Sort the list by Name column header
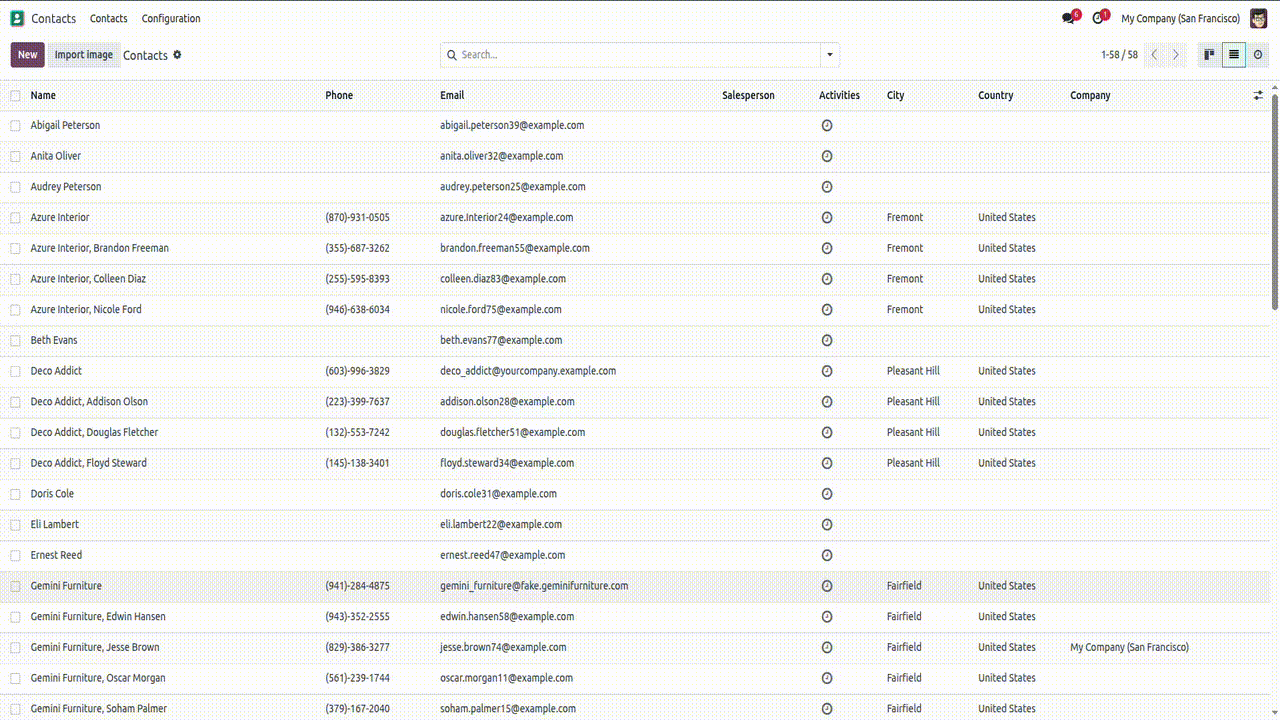 pos(43,96)
